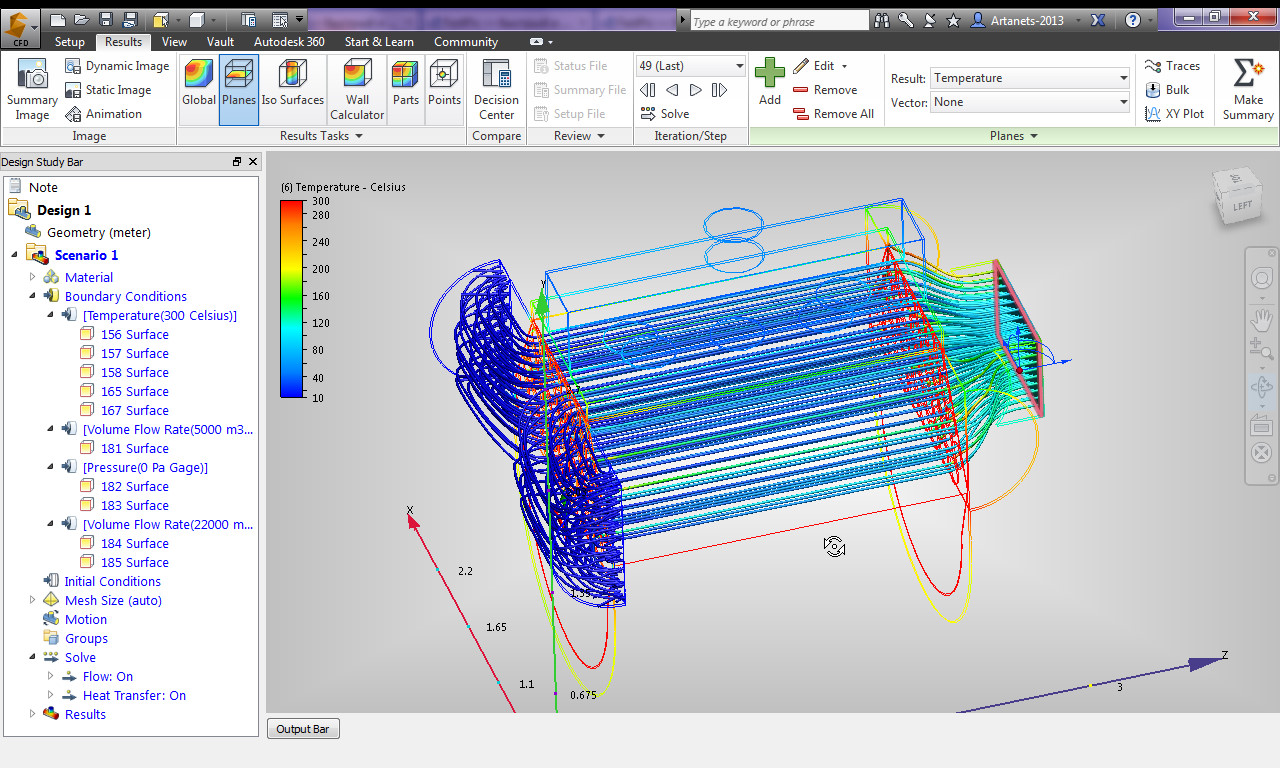Collapse the Boundary Conditions node
The image size is (1280, 768).
coord(32,296)
